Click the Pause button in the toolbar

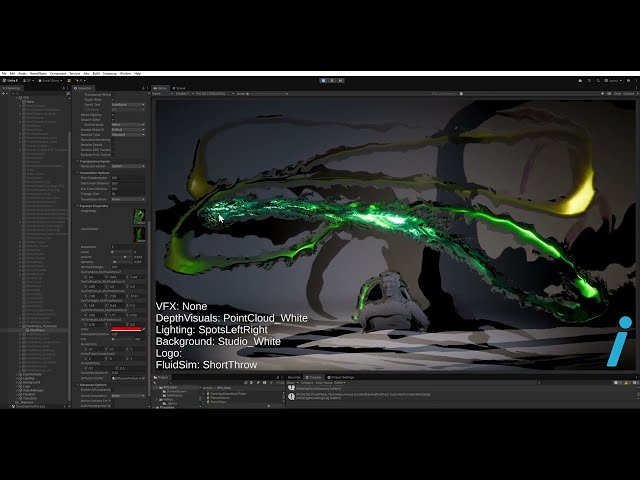point(332,81)
